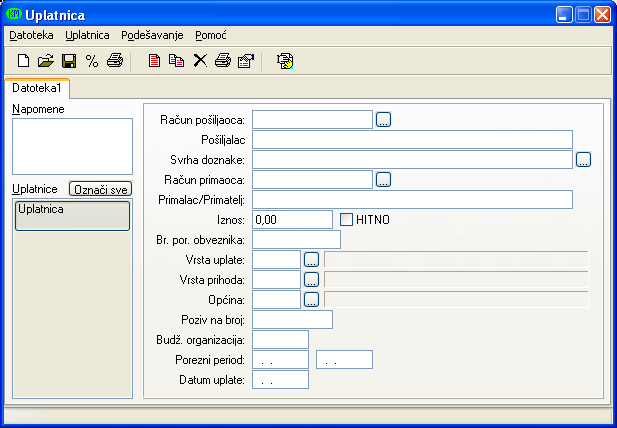Click the Napomene notes text area
The width and height of the screenshot is (617, 428).
tap(71, 146)
